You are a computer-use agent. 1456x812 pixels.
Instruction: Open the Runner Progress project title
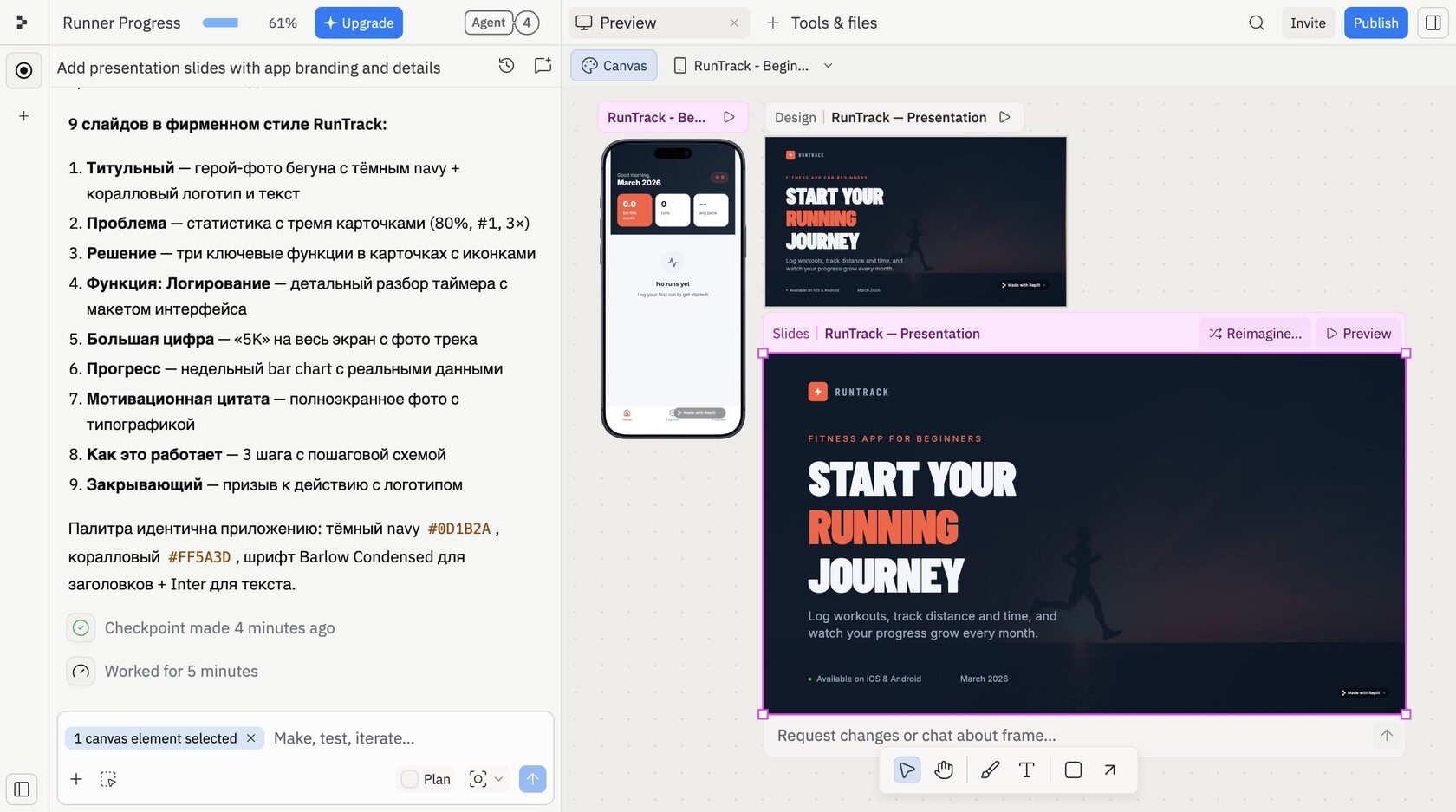[121, 23]
